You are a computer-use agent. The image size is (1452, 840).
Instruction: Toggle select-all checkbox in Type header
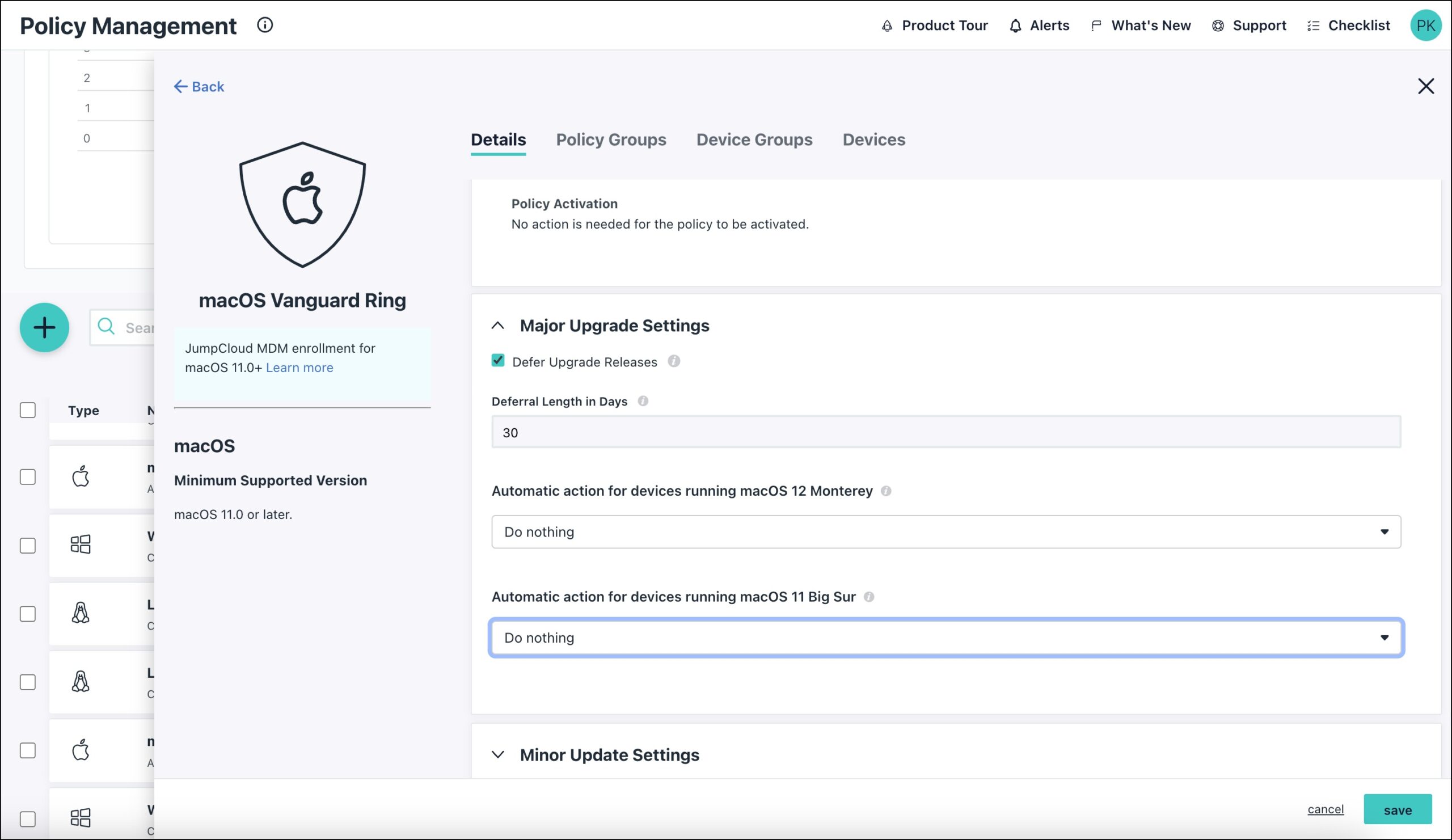point(28,410)
